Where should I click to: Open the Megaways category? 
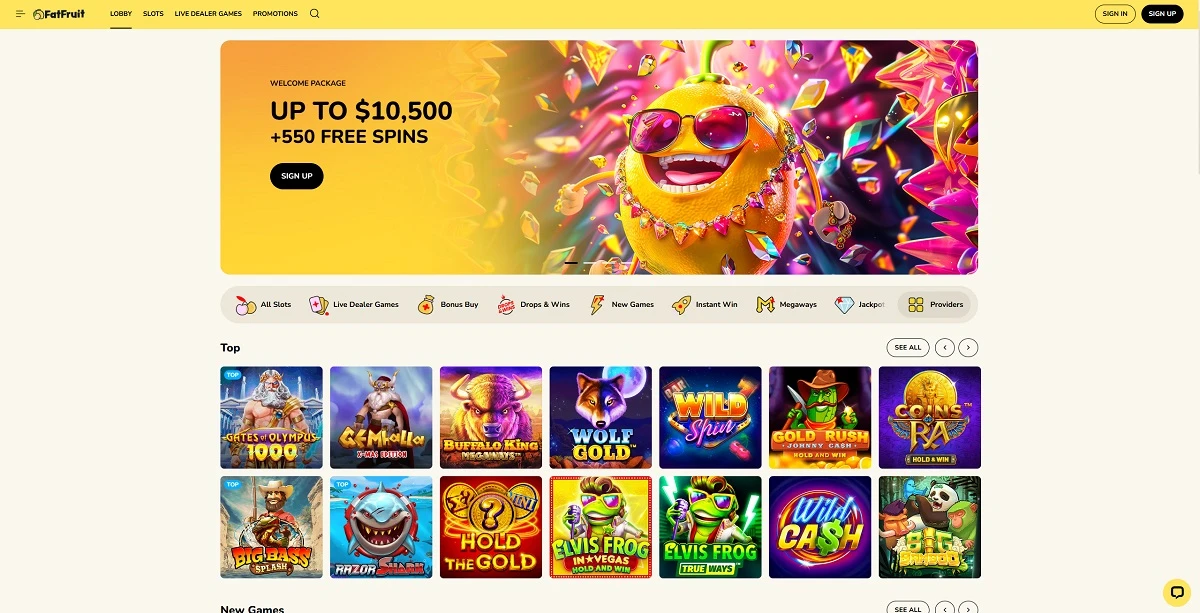[786, 305]
